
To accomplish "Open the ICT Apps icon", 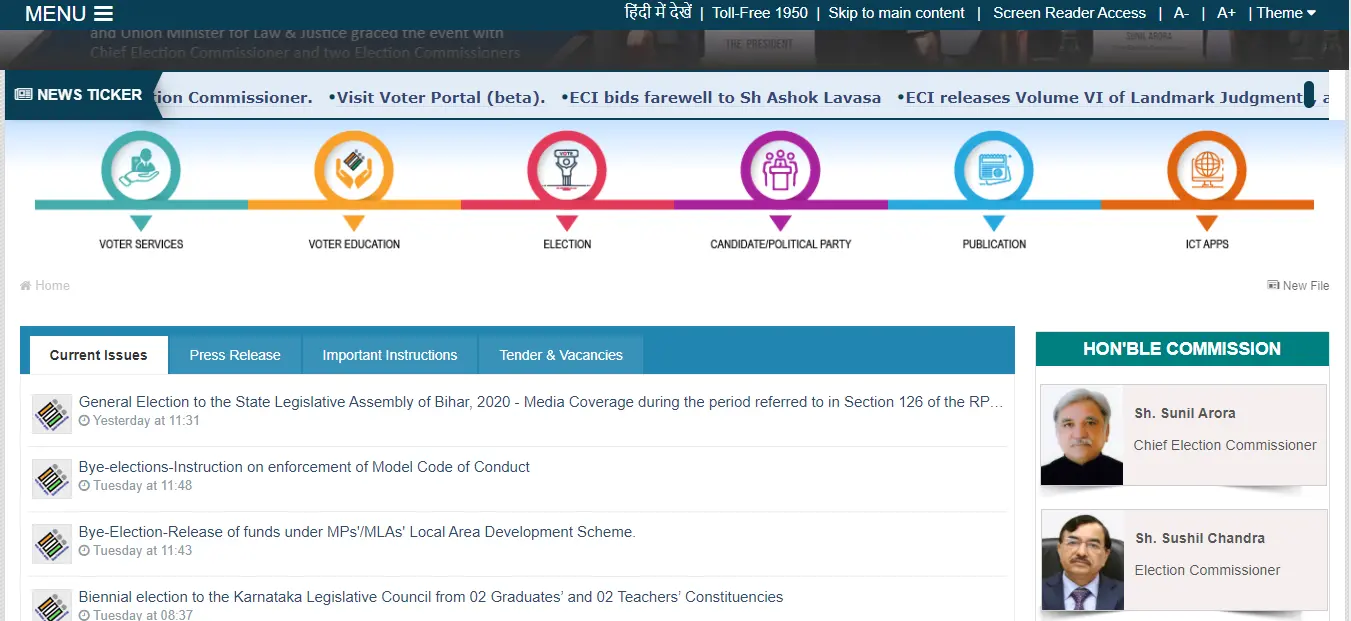I will click(x=1207, y=171).
